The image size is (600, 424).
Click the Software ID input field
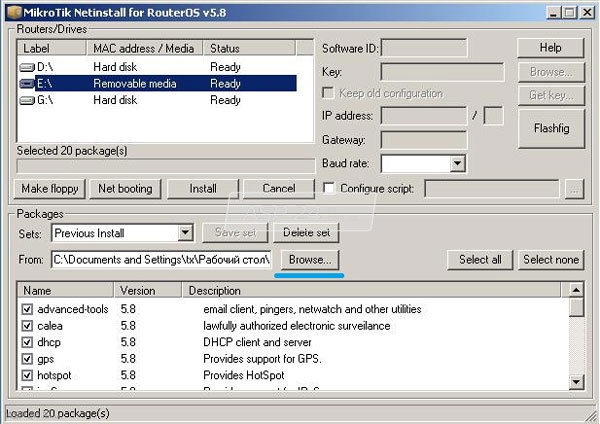pyautogui.click(x=424, y=49)
